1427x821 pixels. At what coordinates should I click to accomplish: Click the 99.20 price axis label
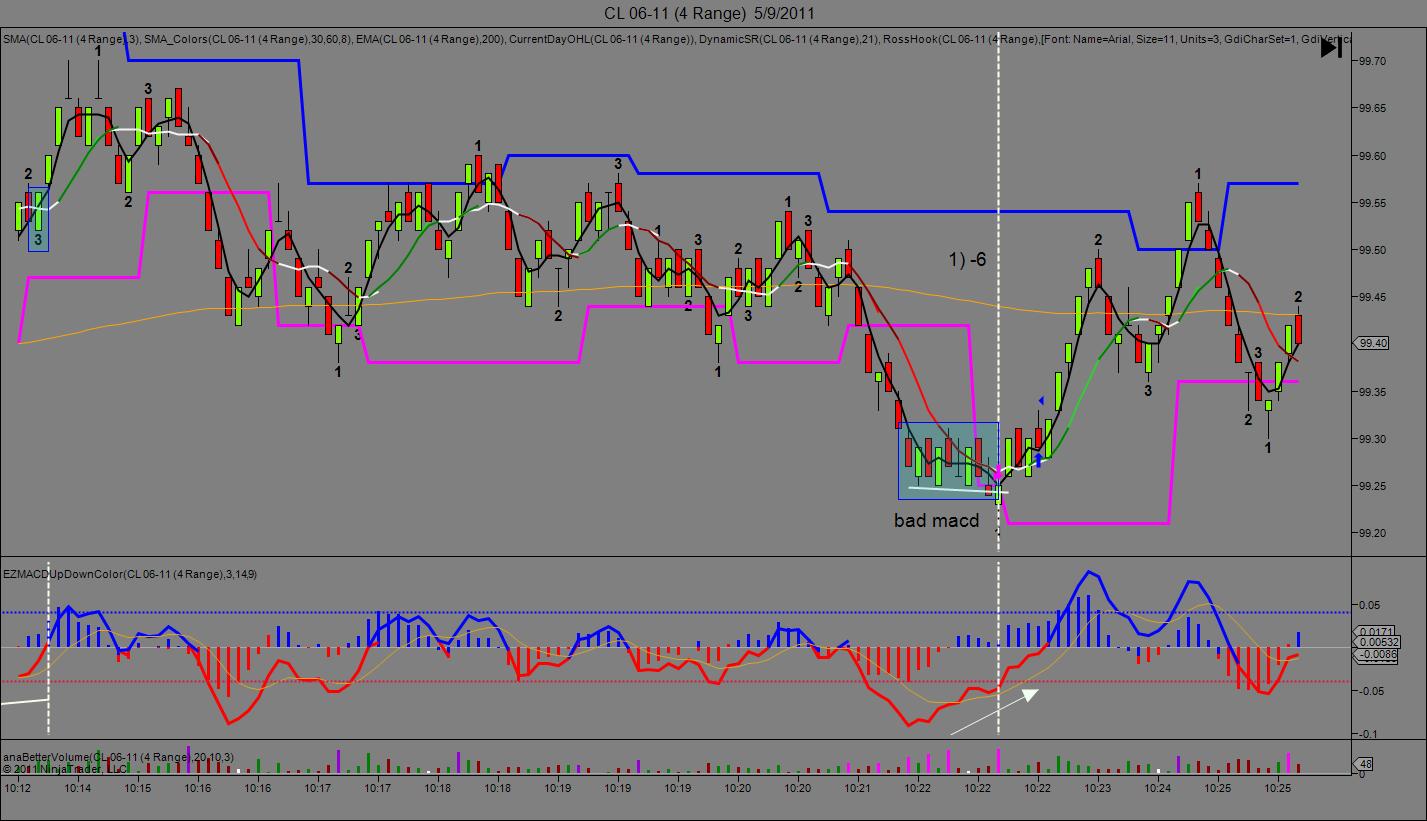point(1372,533)
